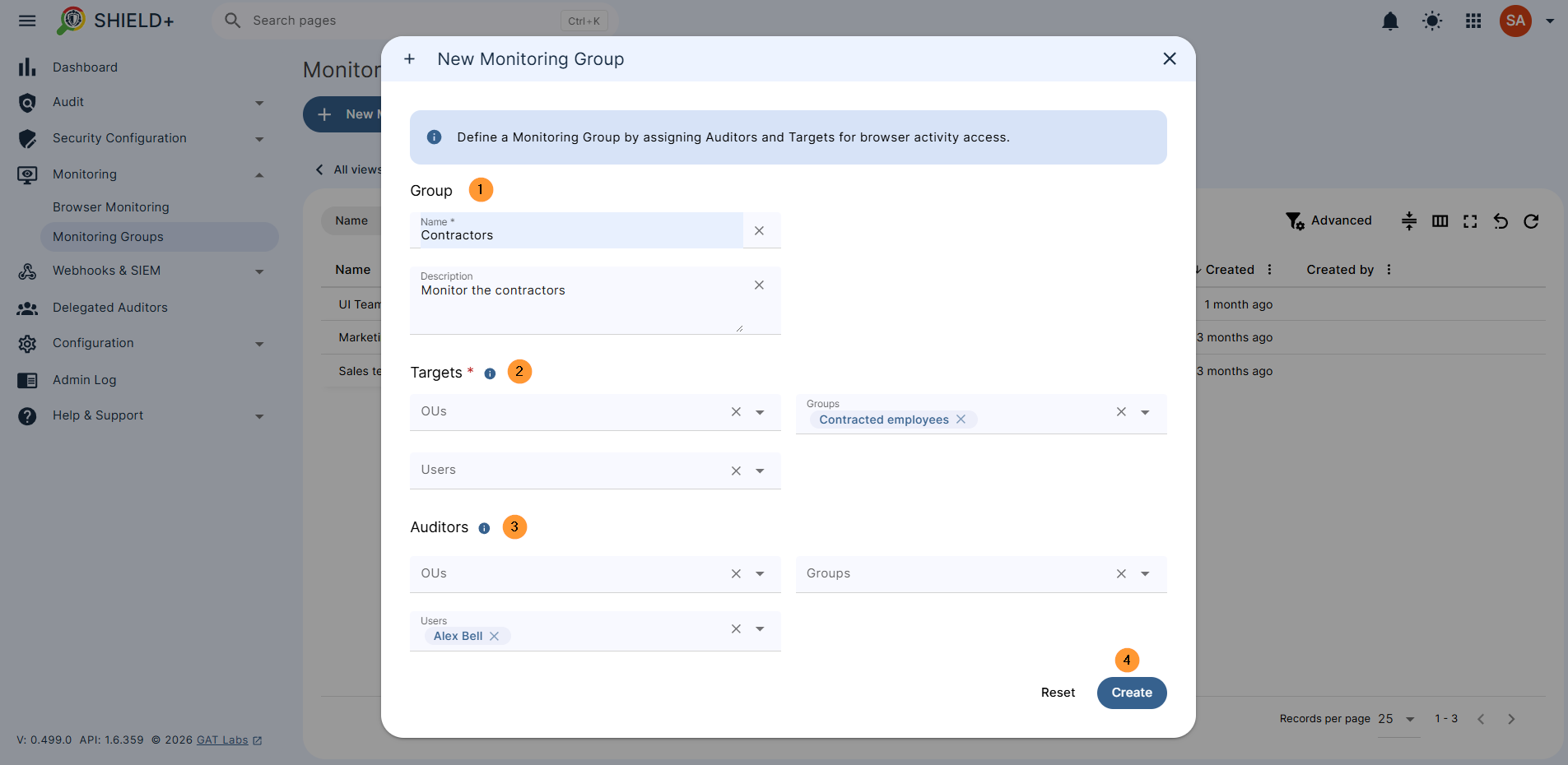The width and height of the screenshot is (1568, 765).
Task: Close the New Monitoring Group dialog
Action: (1169, 58)
